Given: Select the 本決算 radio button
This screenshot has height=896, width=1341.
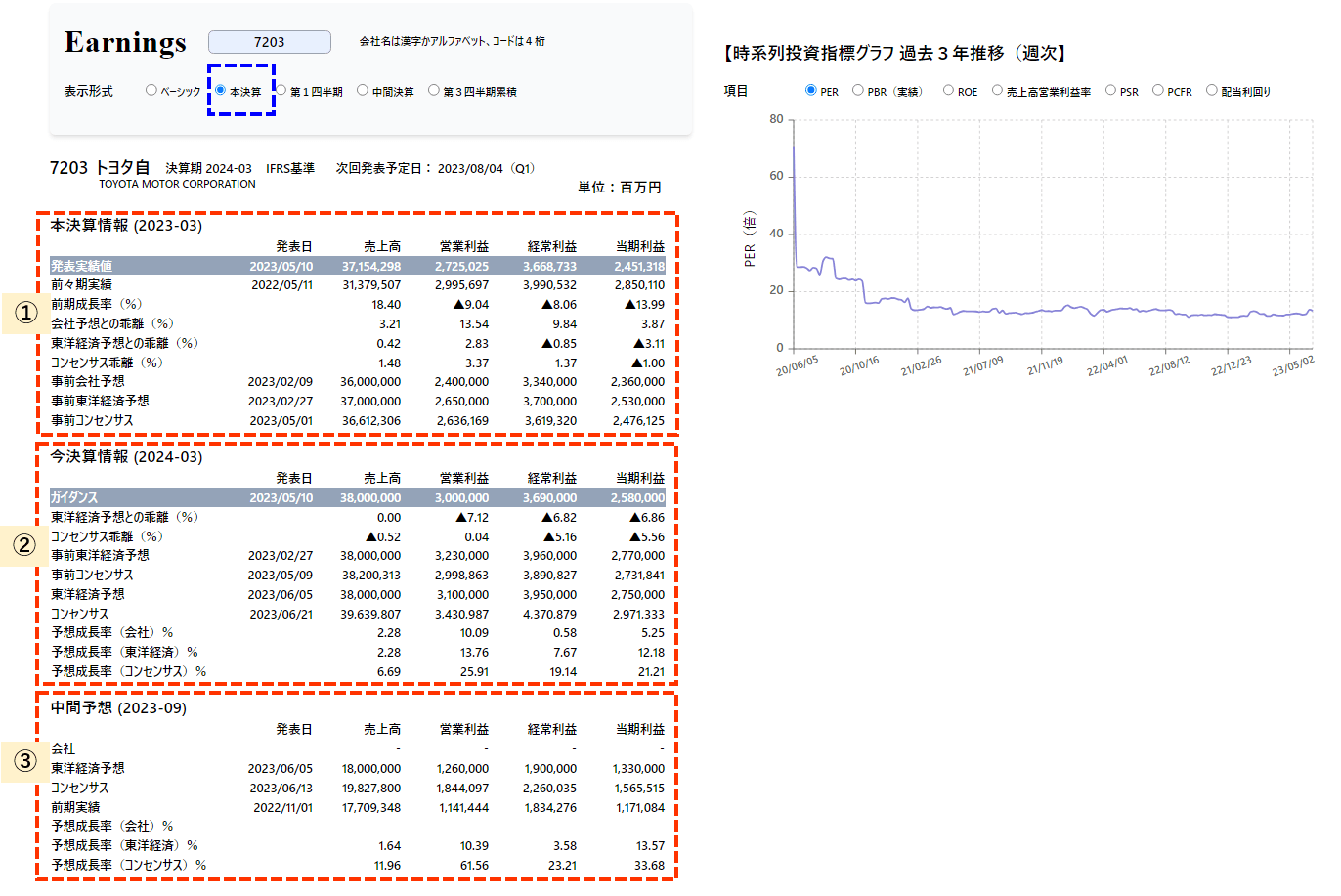Looking at the screenshot, I should pos(221,91).
